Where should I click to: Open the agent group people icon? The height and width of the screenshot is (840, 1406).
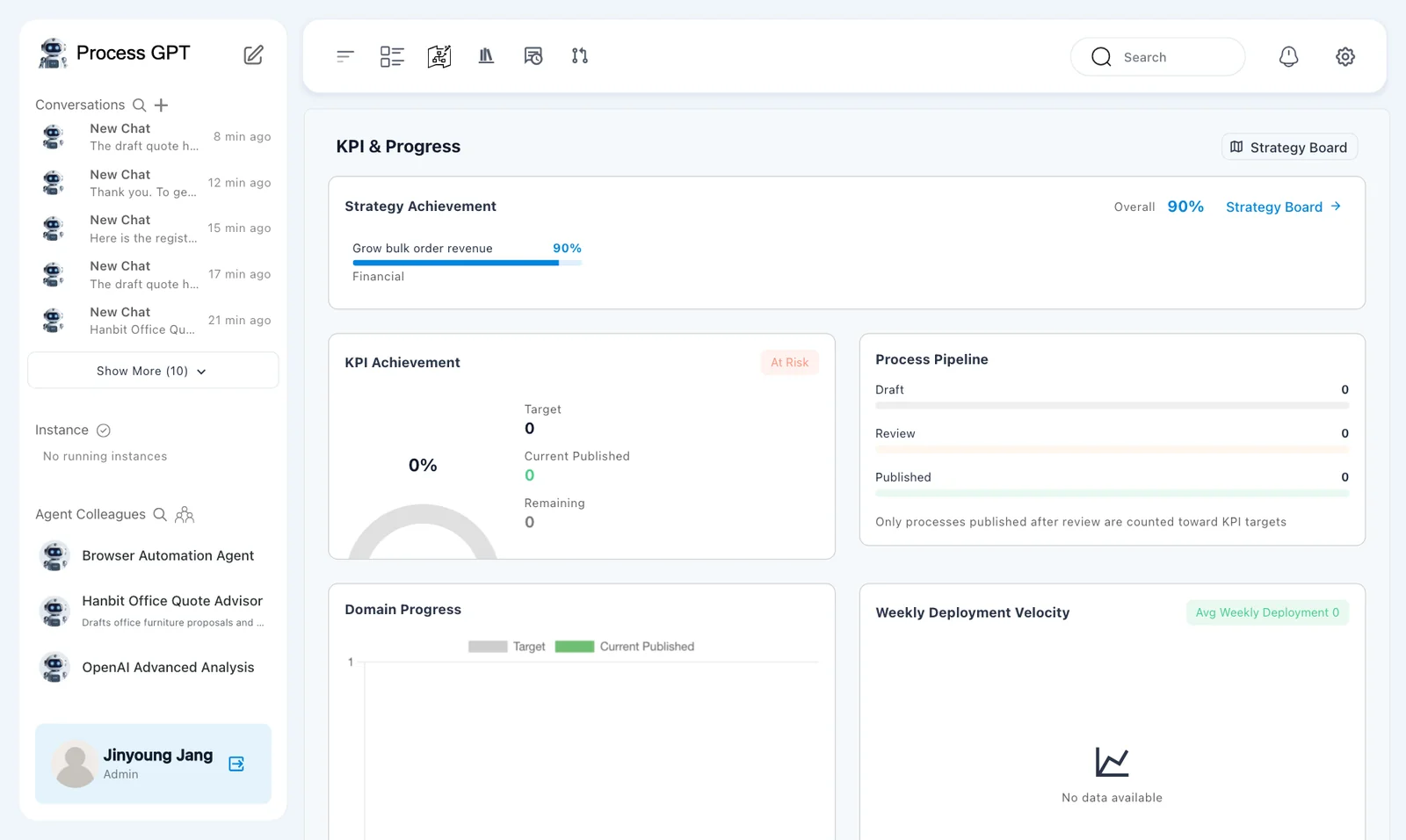185,515
